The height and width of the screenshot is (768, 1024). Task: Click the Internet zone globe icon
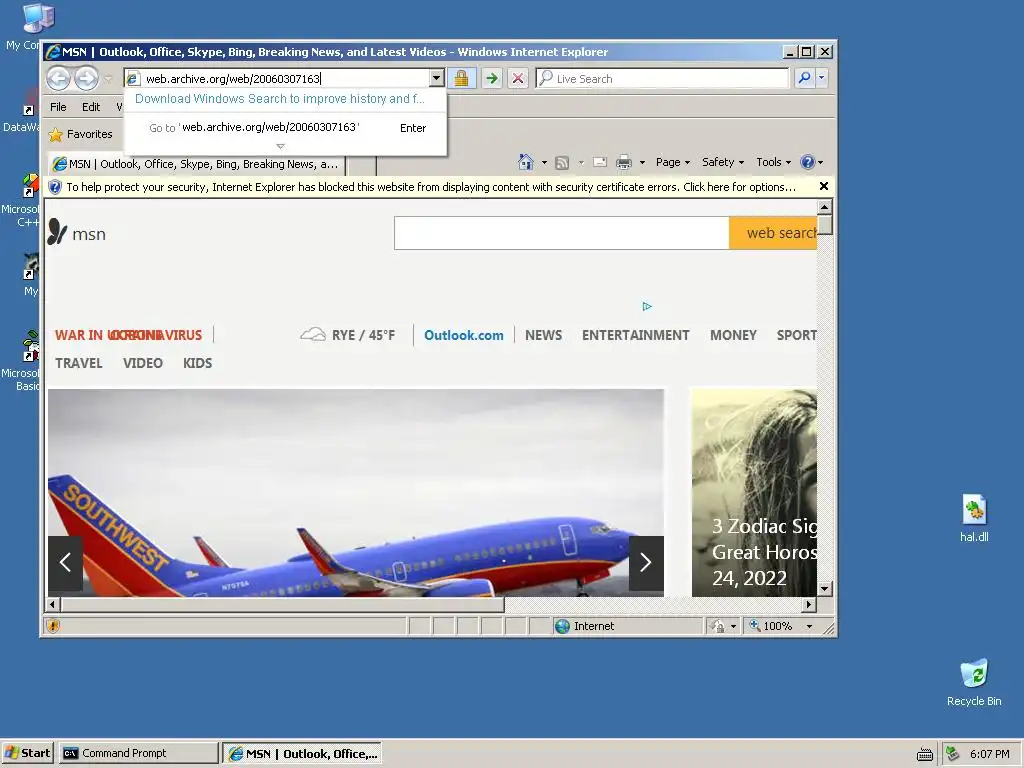562,626
